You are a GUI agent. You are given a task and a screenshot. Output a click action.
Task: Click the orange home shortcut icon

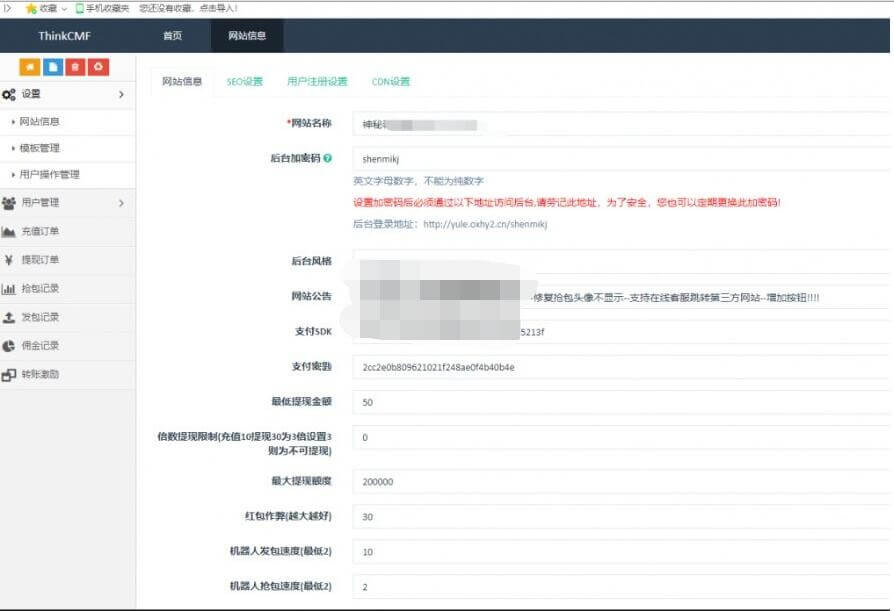(x=30, y=67)
